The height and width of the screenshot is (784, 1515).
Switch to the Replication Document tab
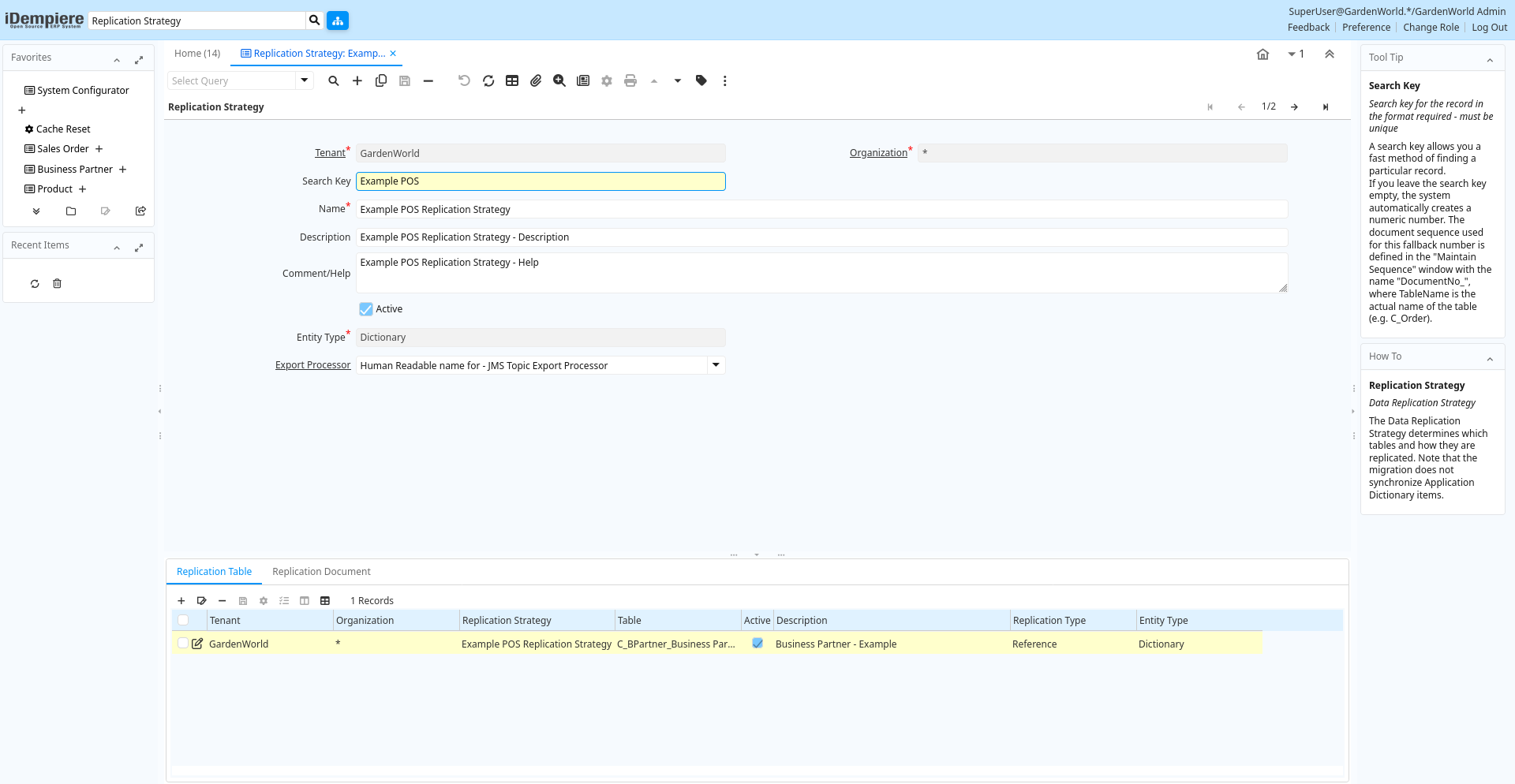point(321,572)
